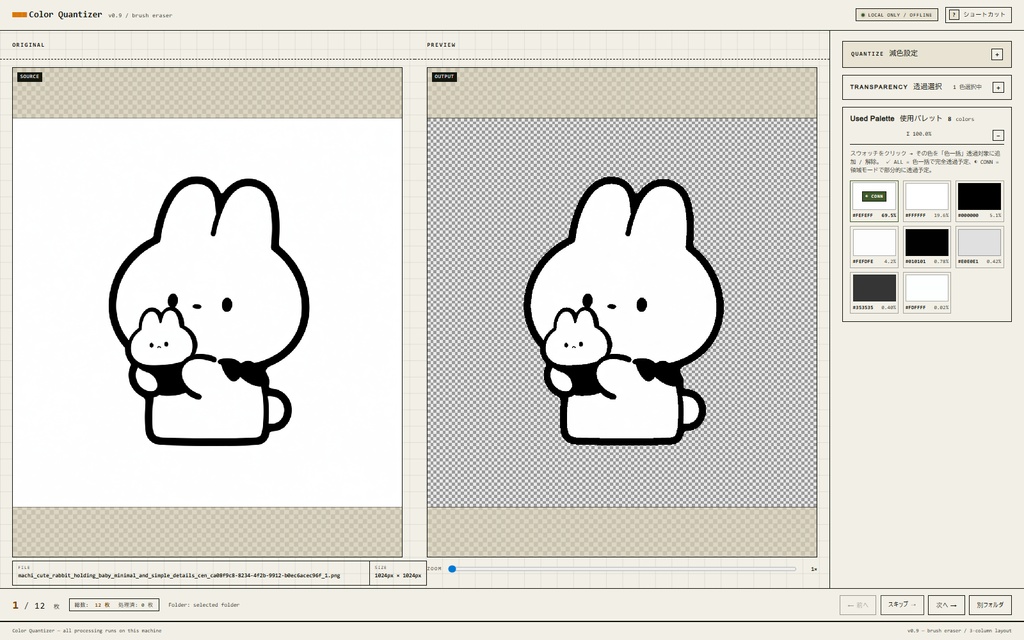This screenshot has width=1024, height=640.
Task: Click the Color Quantizer orange logo
Action: tap(19, 15)
